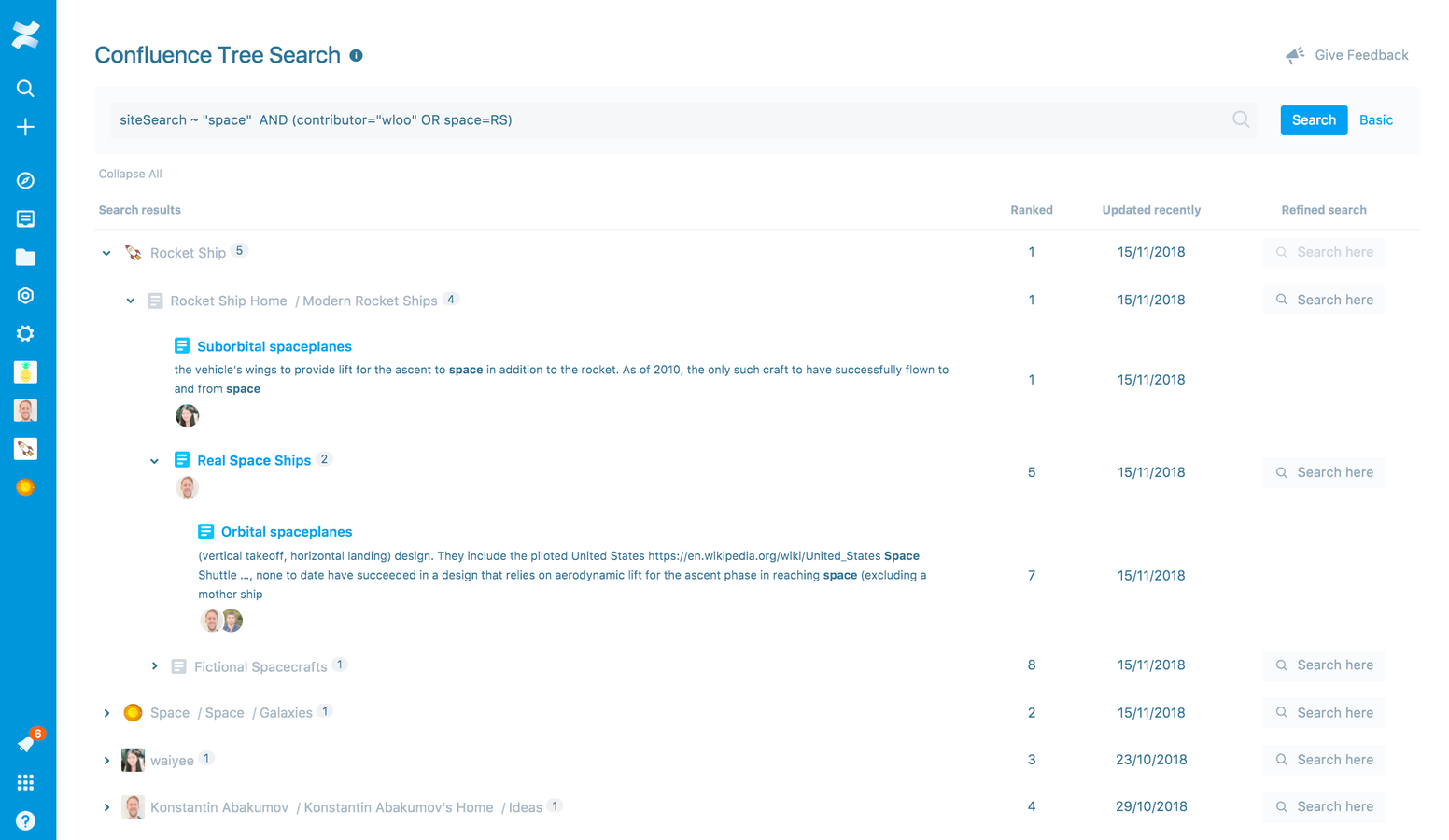The image size is (1449, 840).
Task: Open the Suborbital spaceplanes page
Action: pyautogui.click(x=274, y=346)
